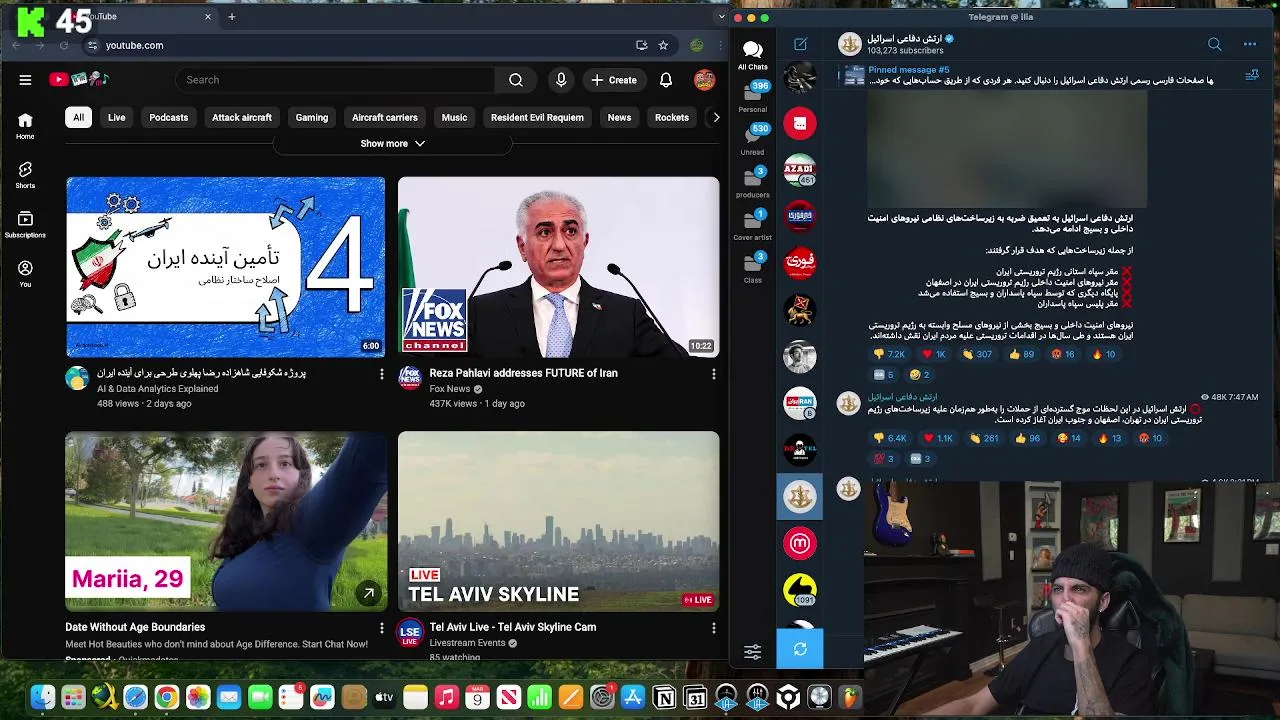Open App Store from the Dock
Image resolution: width=1280 pixels, height=720 pixels.
point(633,697)
